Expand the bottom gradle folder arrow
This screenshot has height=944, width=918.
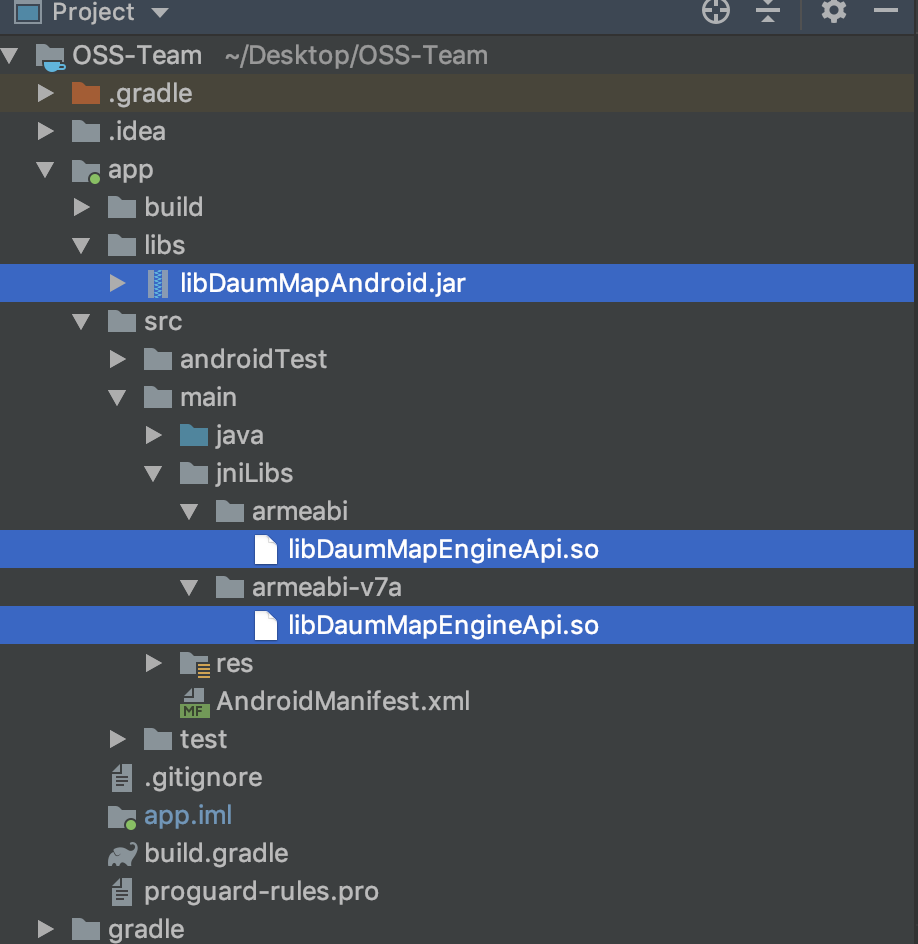point(45,929)
